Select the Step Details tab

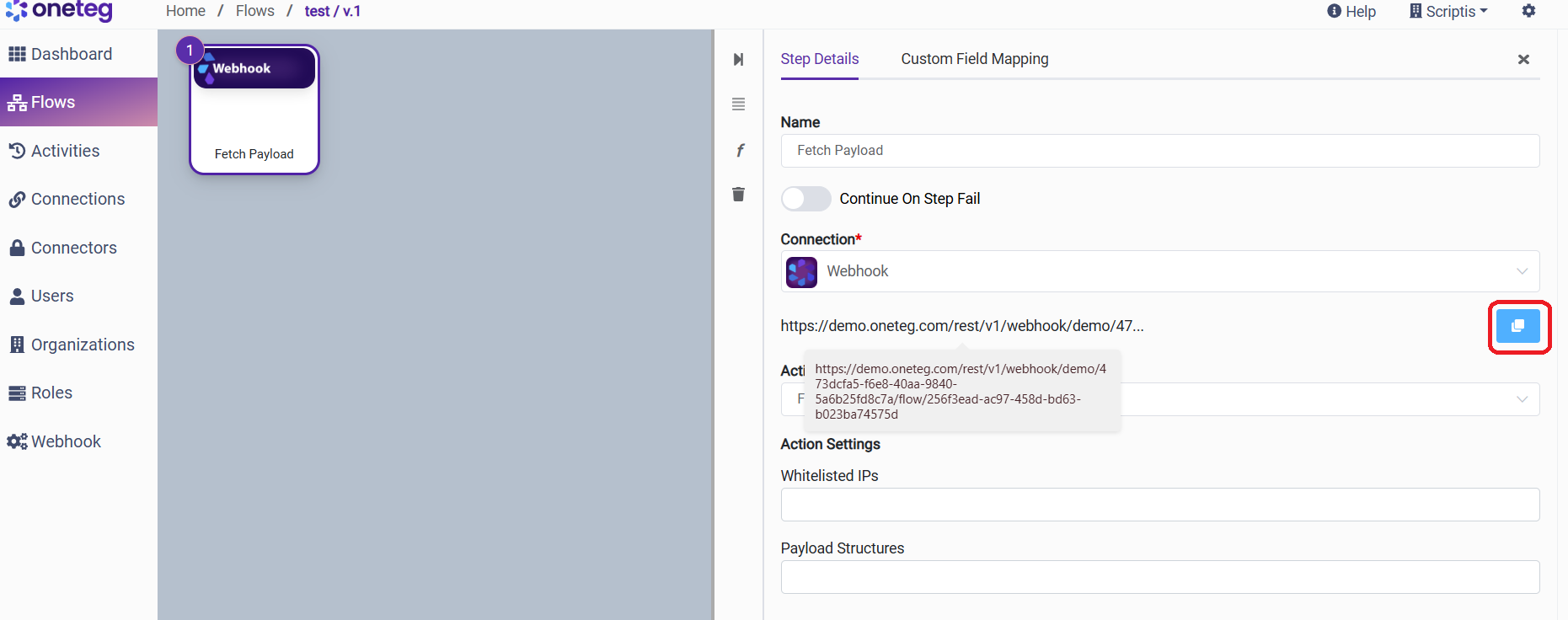point(819,59)
